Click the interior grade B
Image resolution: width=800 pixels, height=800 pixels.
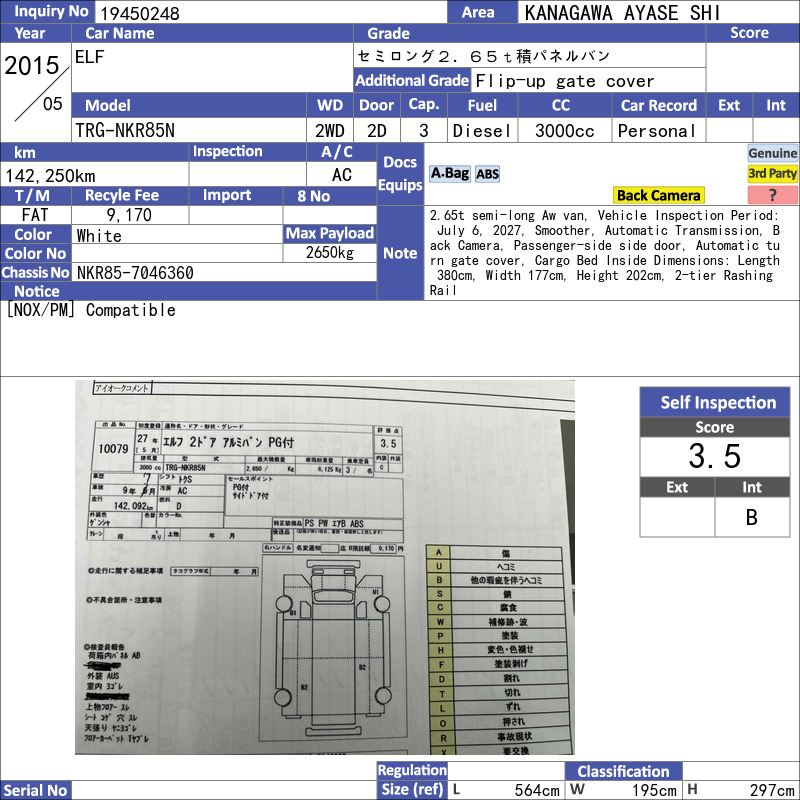[x=752, y=517]
